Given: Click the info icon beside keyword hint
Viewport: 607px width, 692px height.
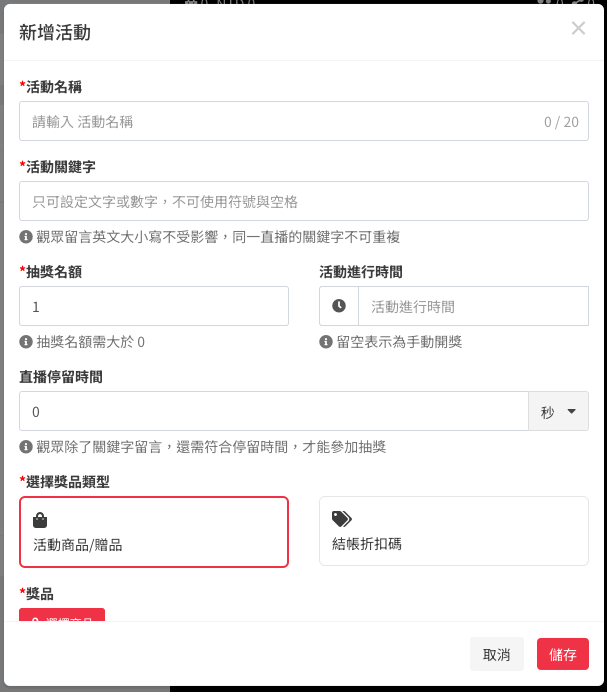Looking at the screenshot, I should click(26, 237).
